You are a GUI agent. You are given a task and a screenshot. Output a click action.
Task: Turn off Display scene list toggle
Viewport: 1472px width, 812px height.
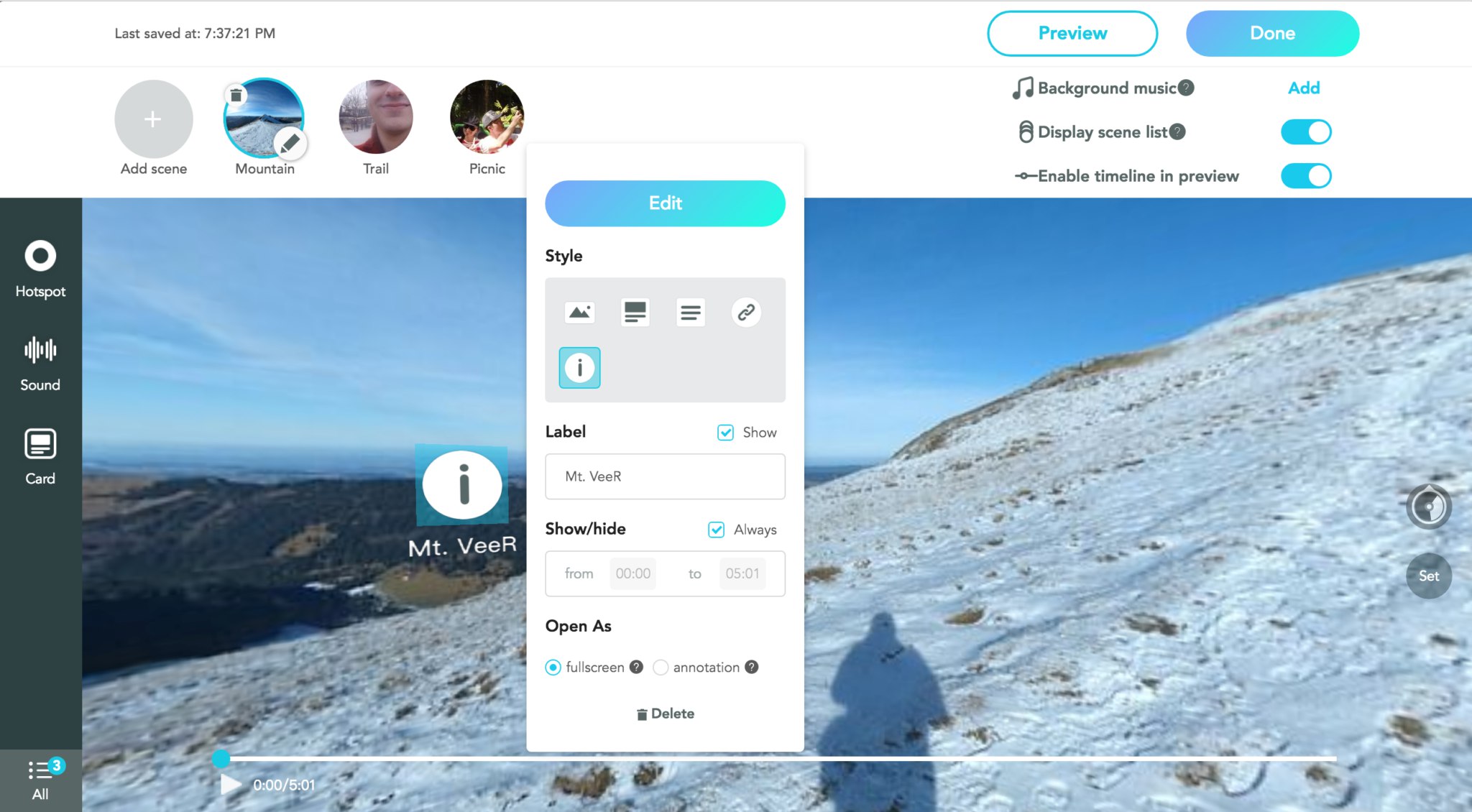pos(1305,132)
